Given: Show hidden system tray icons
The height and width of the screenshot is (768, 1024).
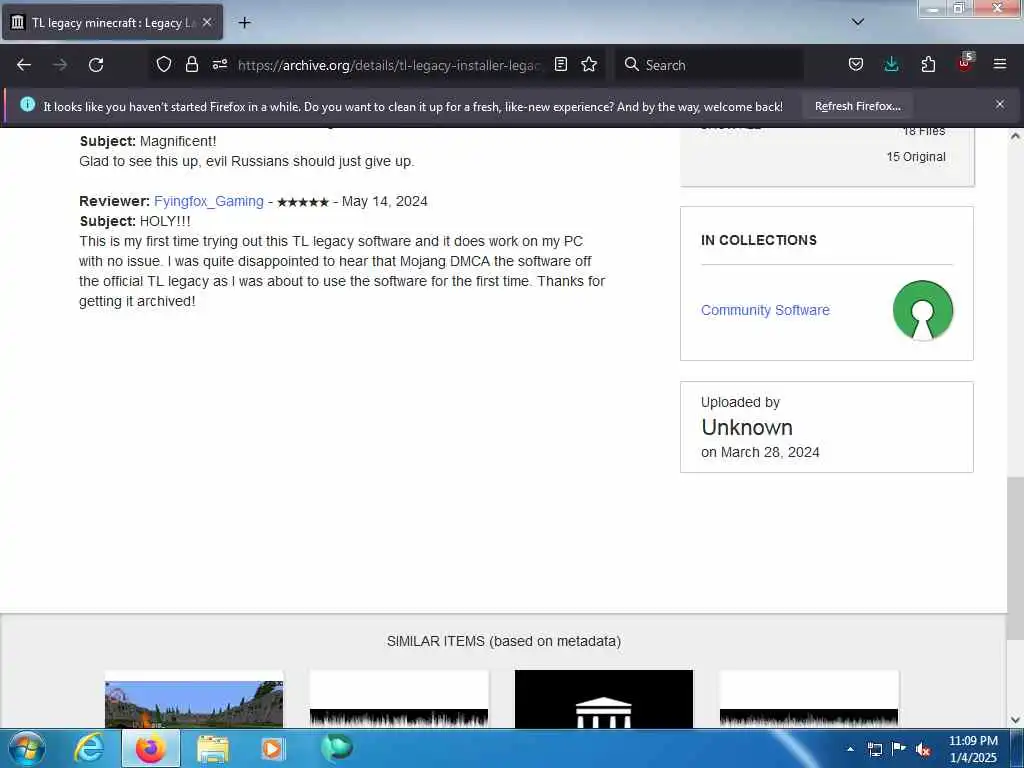Looking at the screenshot, I should pyautogui.click(x=850, y=749).
